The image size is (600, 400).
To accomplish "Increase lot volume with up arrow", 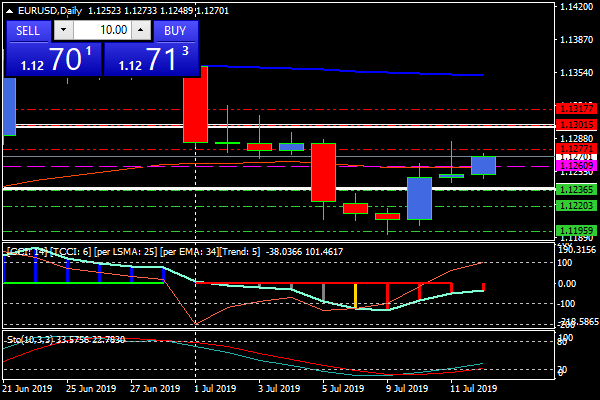I will pyautogui.click(x=141, y=30).
